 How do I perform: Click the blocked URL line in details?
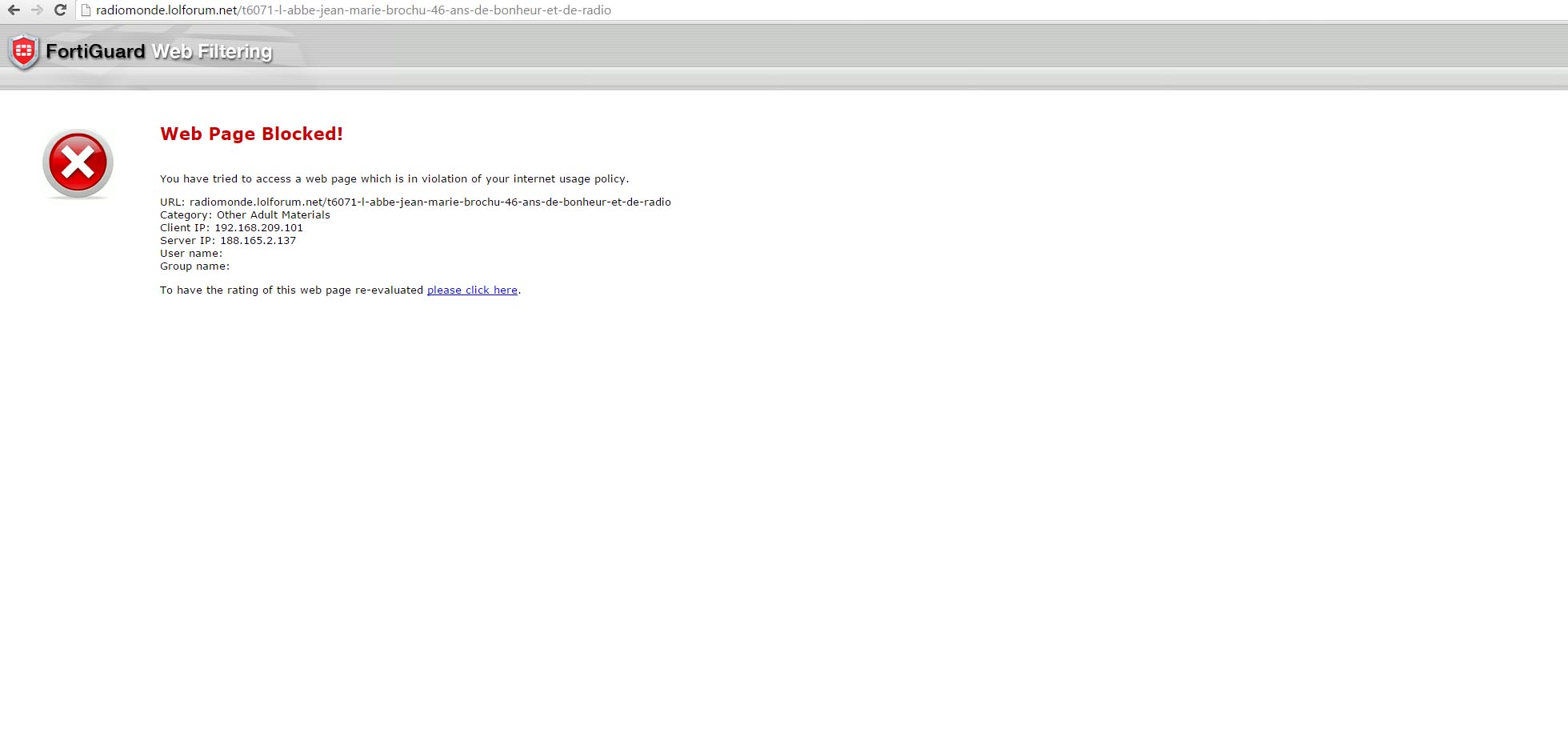click(x=415, y=202)
